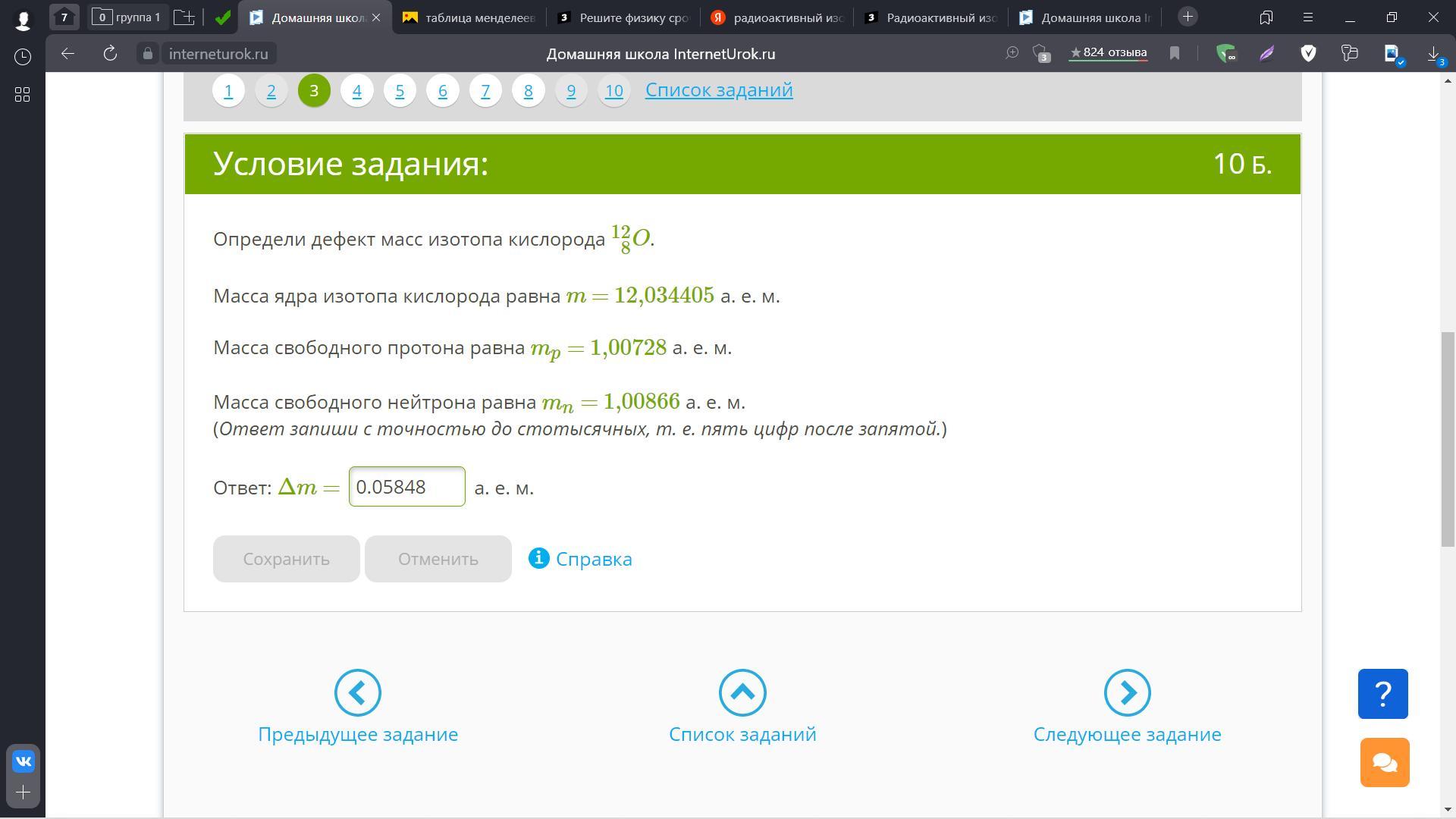
Task: Go to Следующее задание arrow
Action: pos(1127,692)
